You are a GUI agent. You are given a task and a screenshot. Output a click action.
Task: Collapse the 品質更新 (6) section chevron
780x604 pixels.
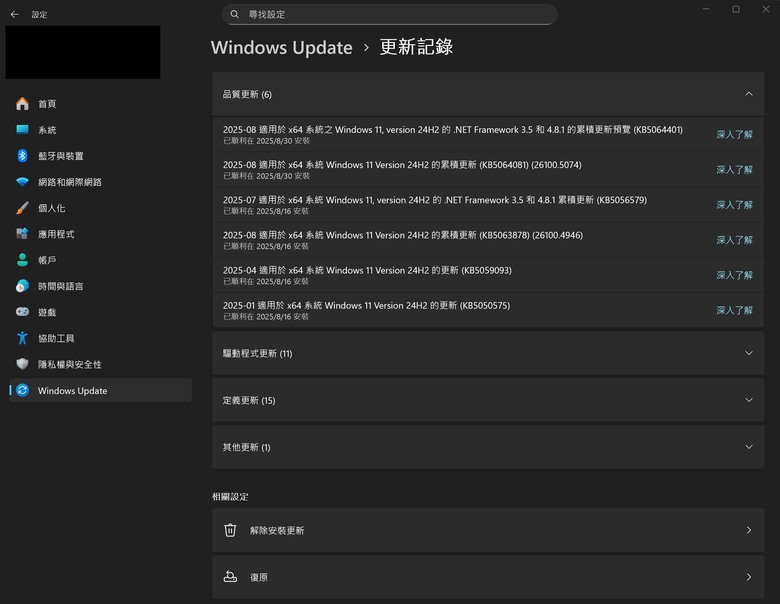[x=749, y=94]
